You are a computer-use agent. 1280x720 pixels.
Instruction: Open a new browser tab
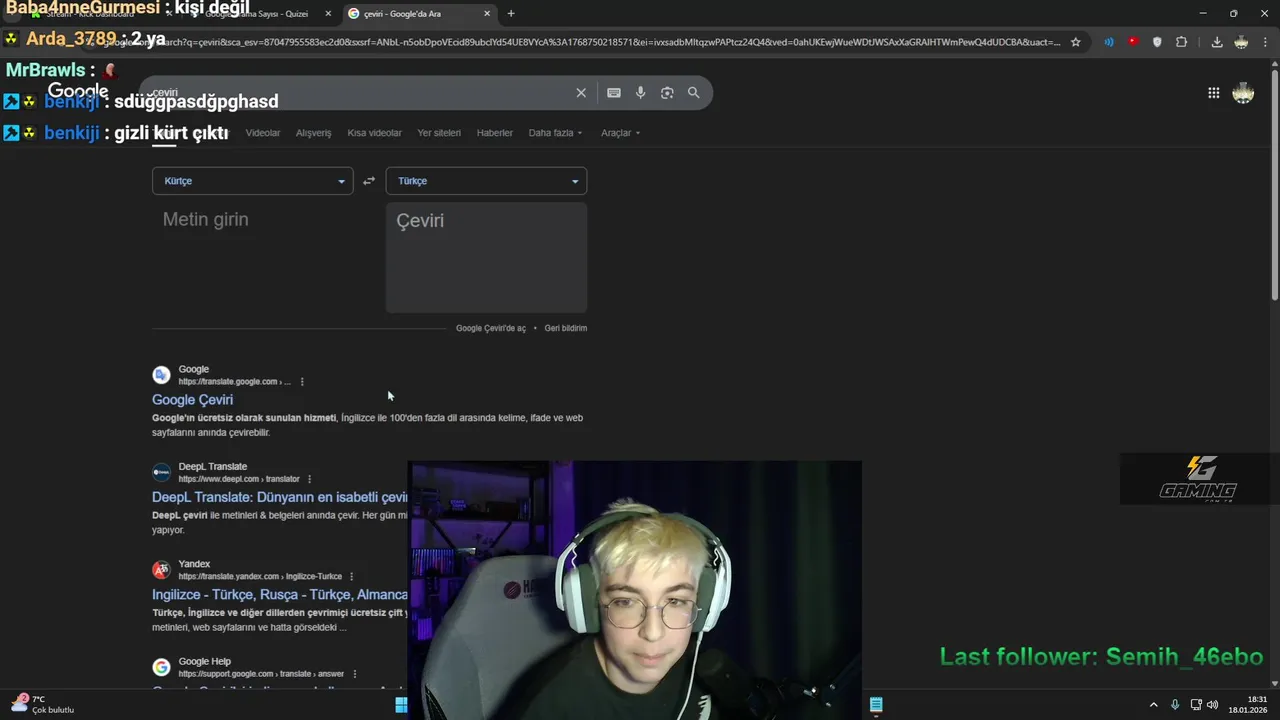(511, 14)
